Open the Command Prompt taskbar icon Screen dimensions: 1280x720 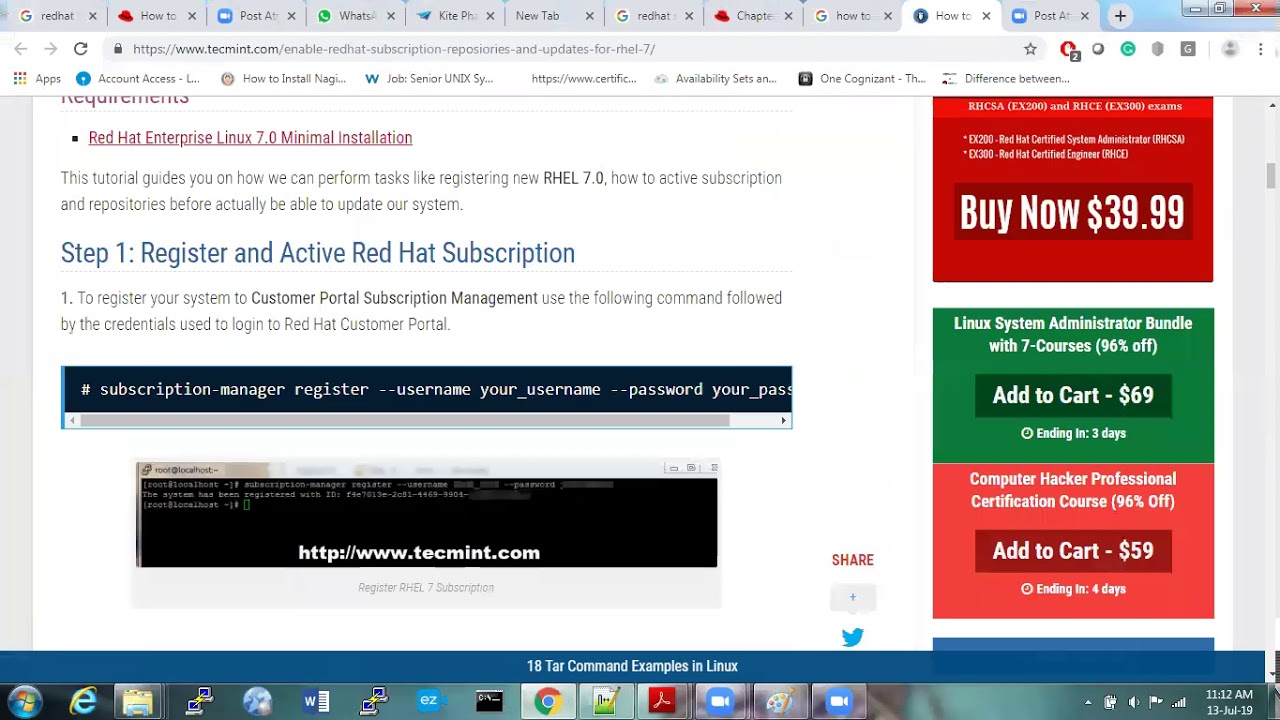489,701
